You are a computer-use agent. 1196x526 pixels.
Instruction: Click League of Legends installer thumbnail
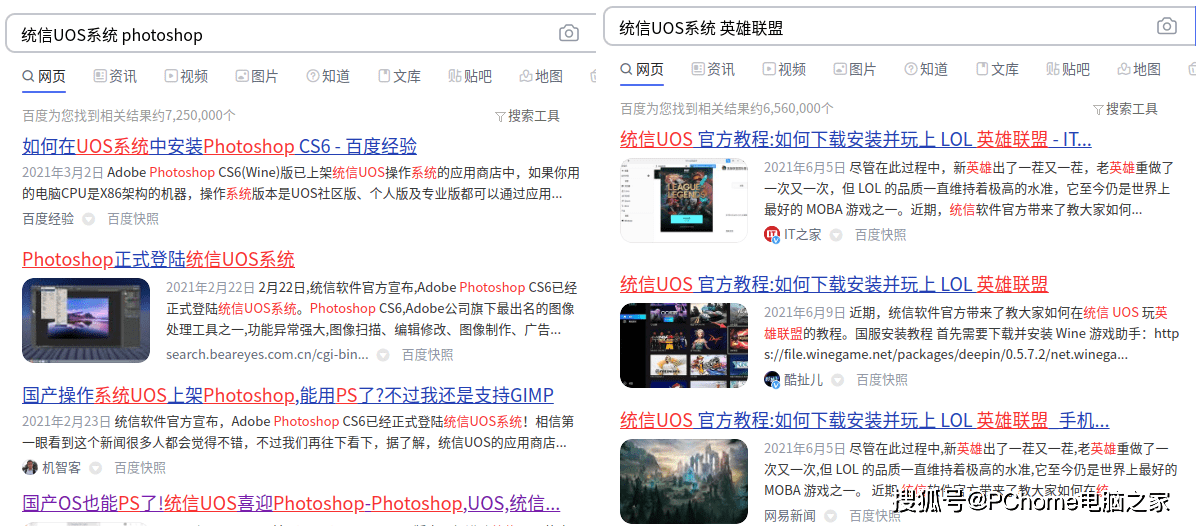(x=684, y=200)
